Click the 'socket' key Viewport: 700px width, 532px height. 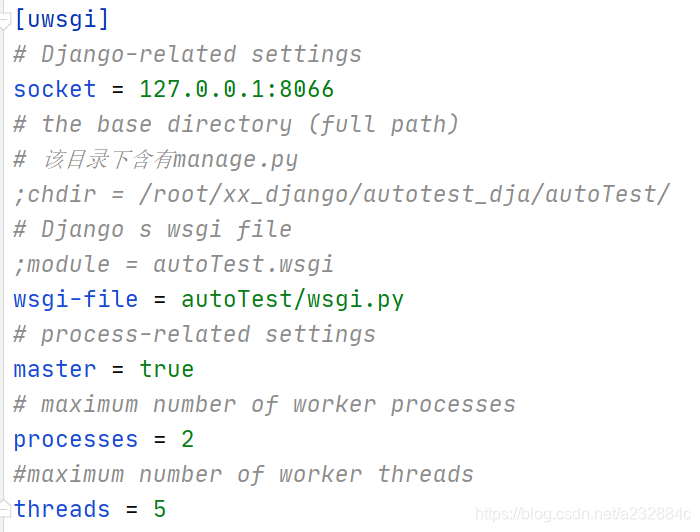[55, 89]
